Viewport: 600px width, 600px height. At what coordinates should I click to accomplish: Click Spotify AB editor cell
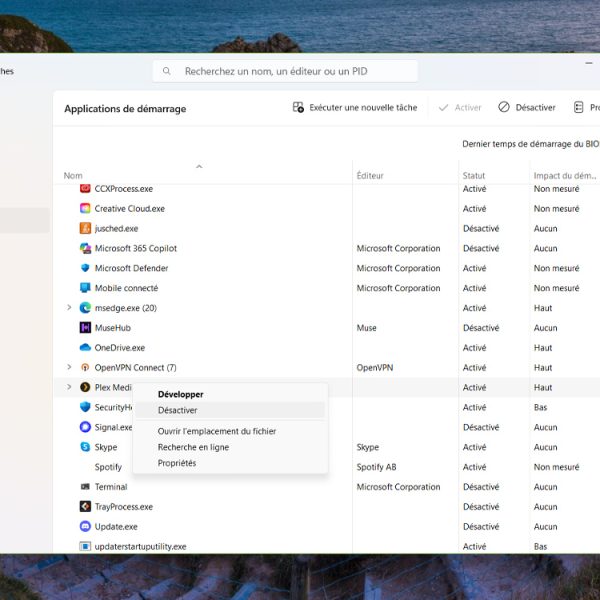pyautogui.click(x=376, y=467)
